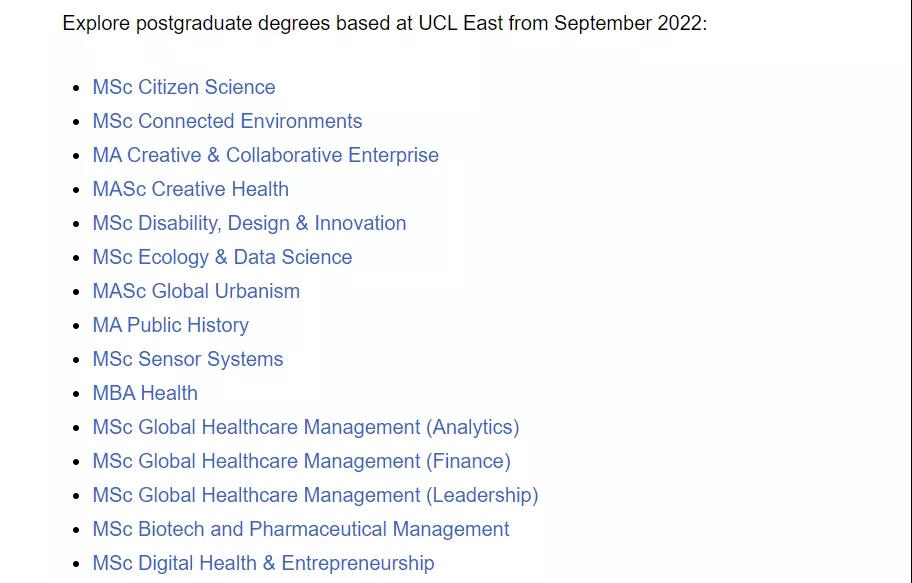Open the MASc Global Urbanism link
The image size is (912, 583).
196,291
